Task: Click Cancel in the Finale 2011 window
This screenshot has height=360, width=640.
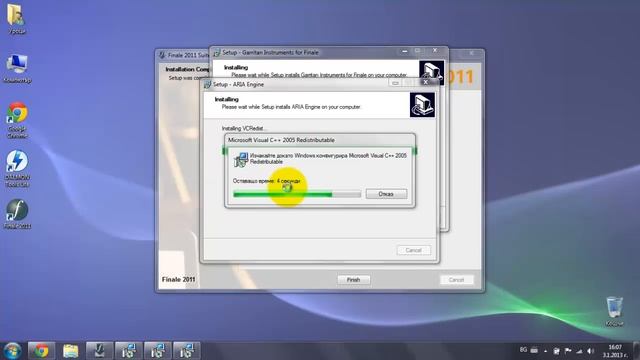Action: click(x=456, y=280)
